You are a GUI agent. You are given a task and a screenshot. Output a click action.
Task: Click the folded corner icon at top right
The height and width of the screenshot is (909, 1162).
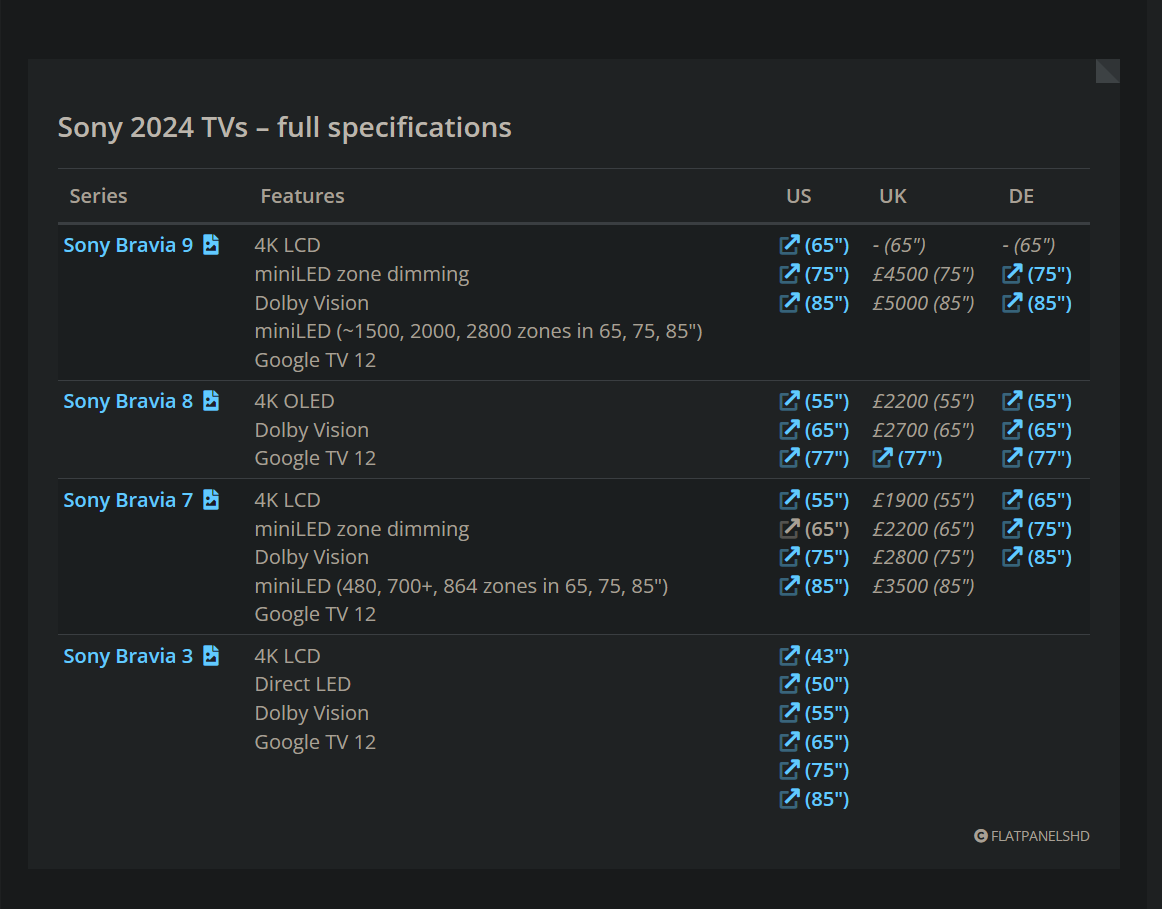[1108, 71]
